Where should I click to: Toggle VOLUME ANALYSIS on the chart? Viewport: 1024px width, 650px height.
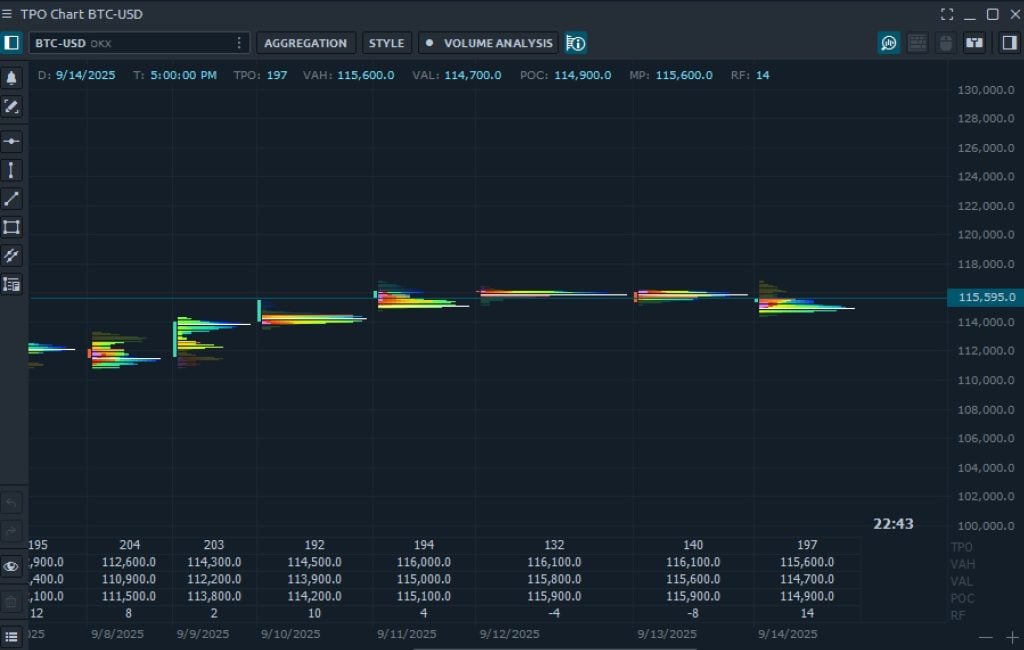(x=487, y=43)
